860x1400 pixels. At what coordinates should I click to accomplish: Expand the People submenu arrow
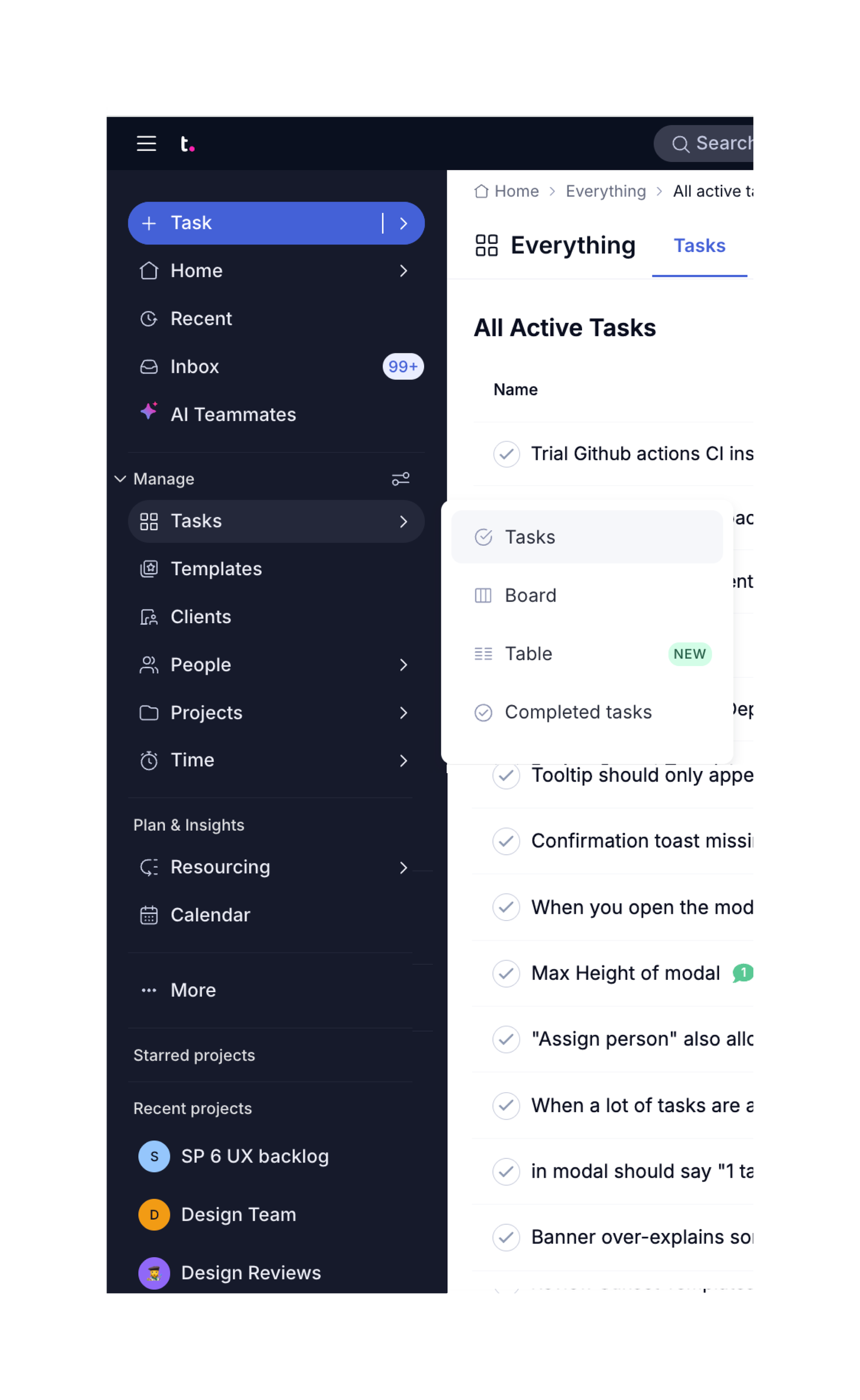tap(403, 665)
